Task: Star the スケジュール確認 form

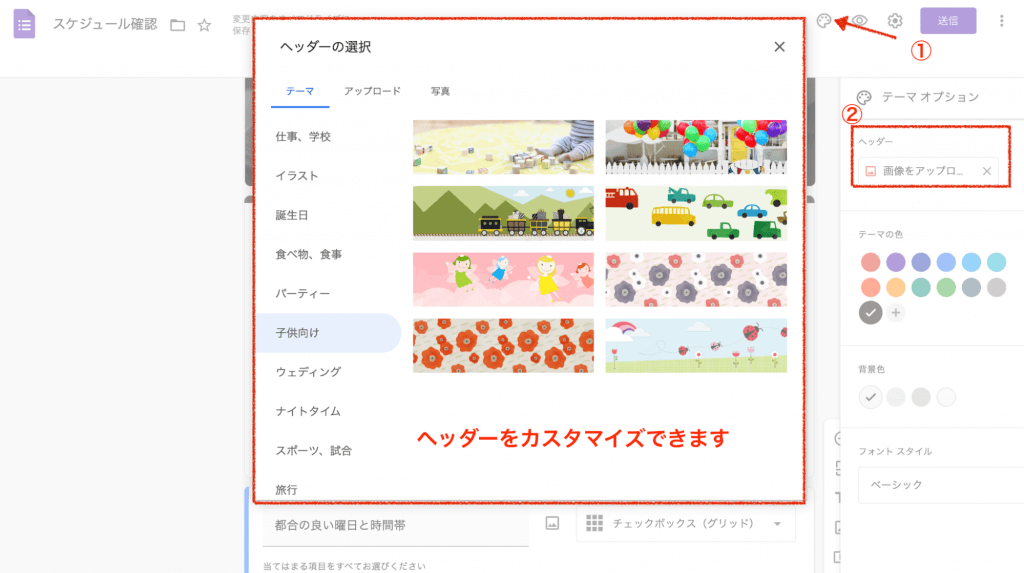Action: click(204, 25)
